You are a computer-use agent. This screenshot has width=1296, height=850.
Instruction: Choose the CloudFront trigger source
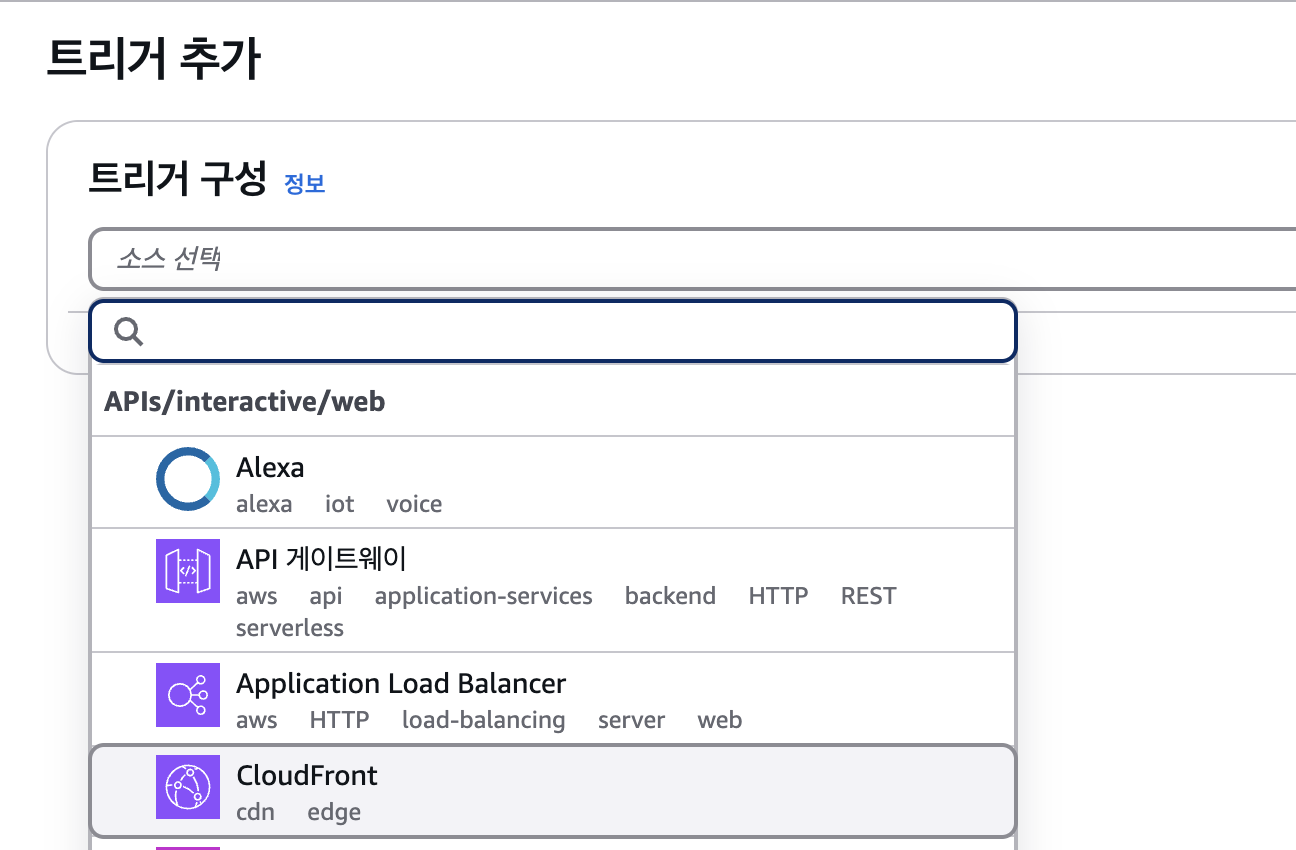553,790
